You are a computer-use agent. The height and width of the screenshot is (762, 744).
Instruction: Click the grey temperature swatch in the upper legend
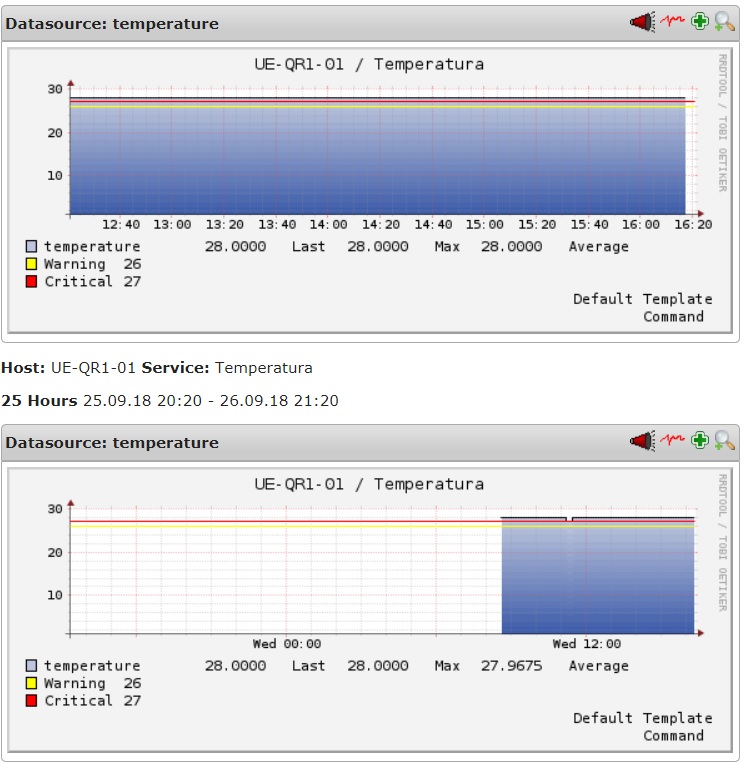point(31,246)
